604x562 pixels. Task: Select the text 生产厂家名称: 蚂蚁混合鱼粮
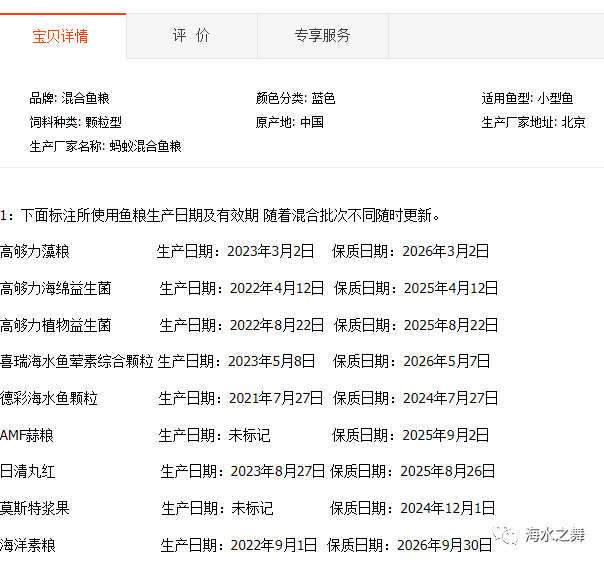tap(106, 146)
